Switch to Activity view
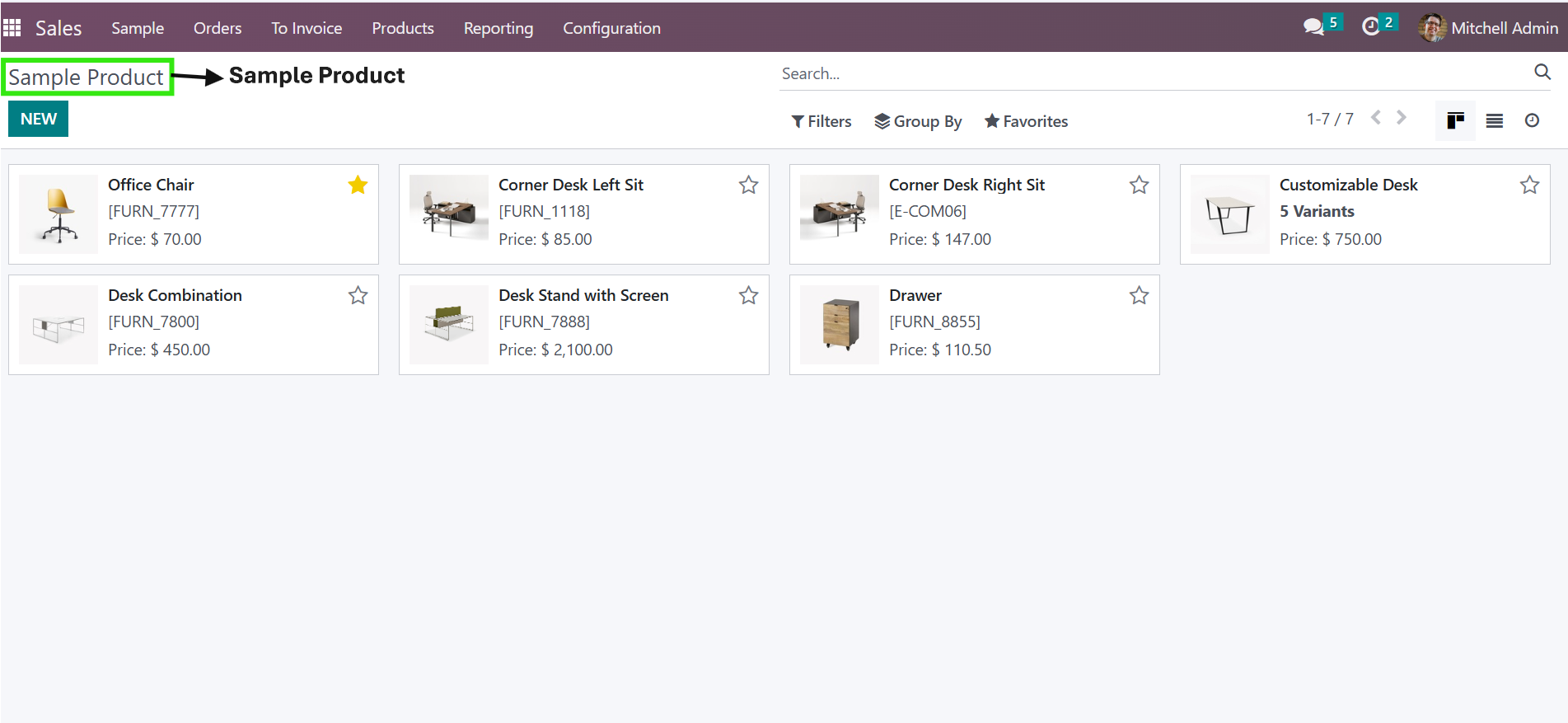This screenshot has height=723, width=1568. [1532, 121]
